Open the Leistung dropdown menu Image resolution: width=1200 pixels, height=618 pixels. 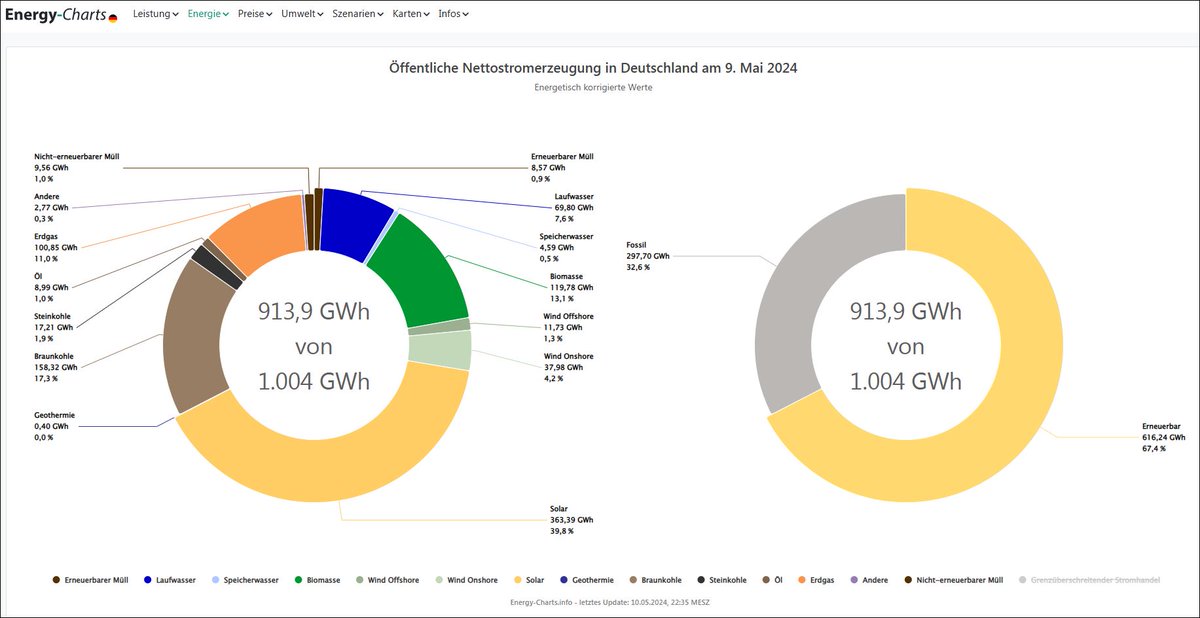pos(156,14)
